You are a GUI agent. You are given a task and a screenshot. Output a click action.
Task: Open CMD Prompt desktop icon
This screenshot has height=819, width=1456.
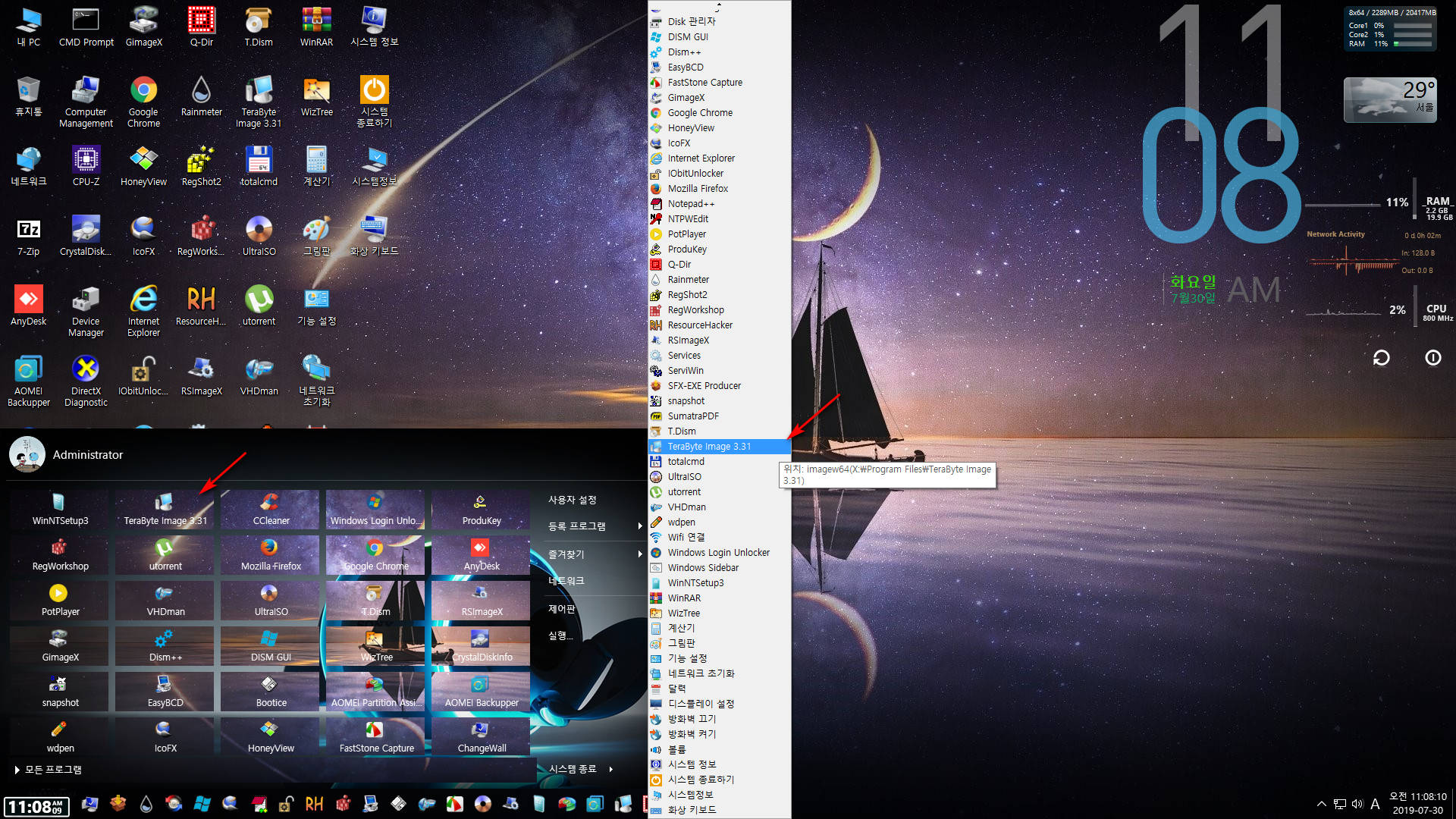pos(86,27)
